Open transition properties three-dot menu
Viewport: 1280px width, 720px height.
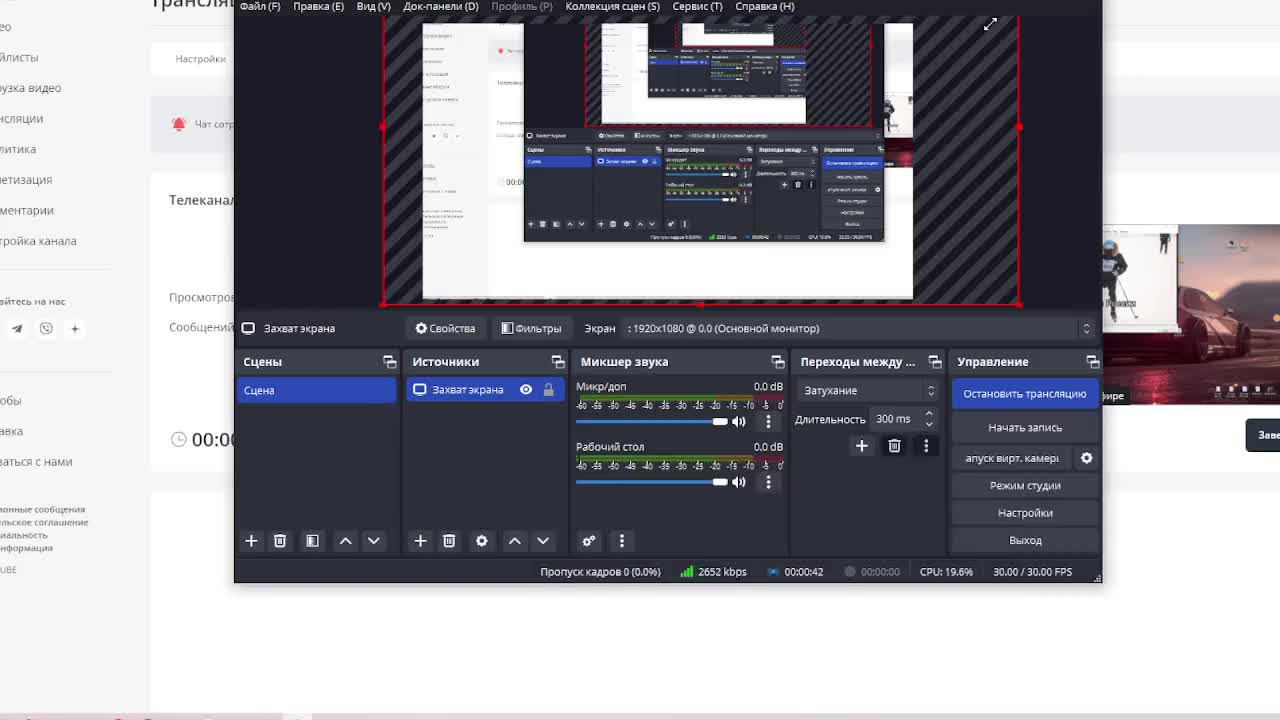(x=926, y=446)
